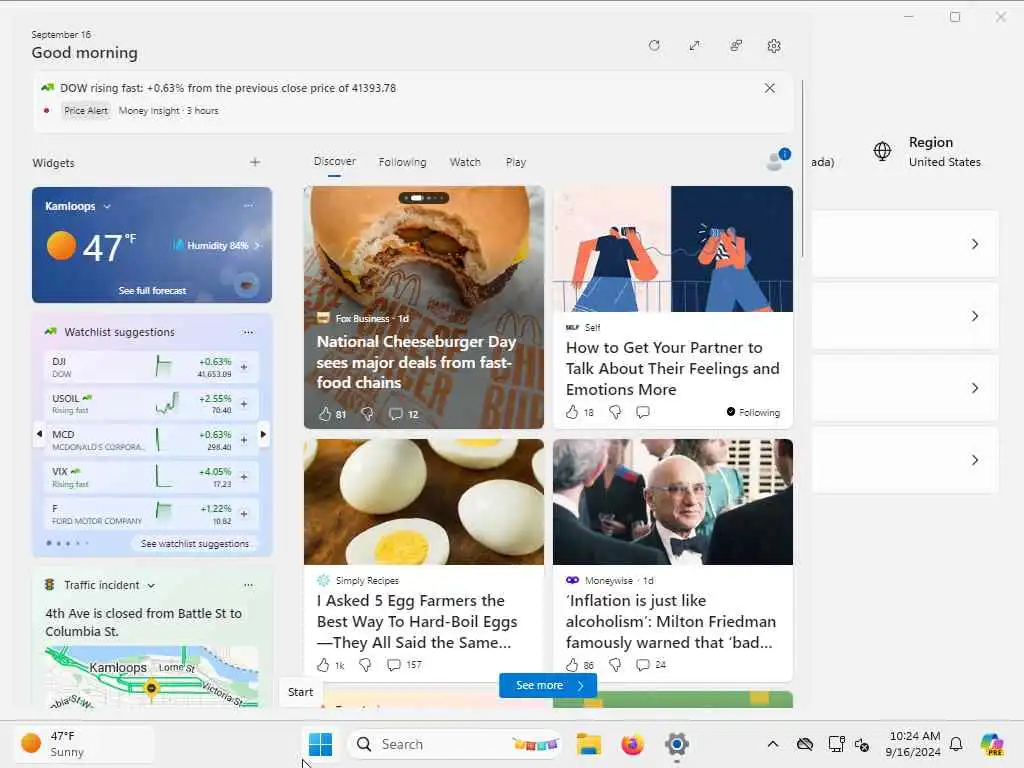Add Ford Motor Company to watchlist
This screenshot has height=768, width=1024.
(x=244, y=514)
